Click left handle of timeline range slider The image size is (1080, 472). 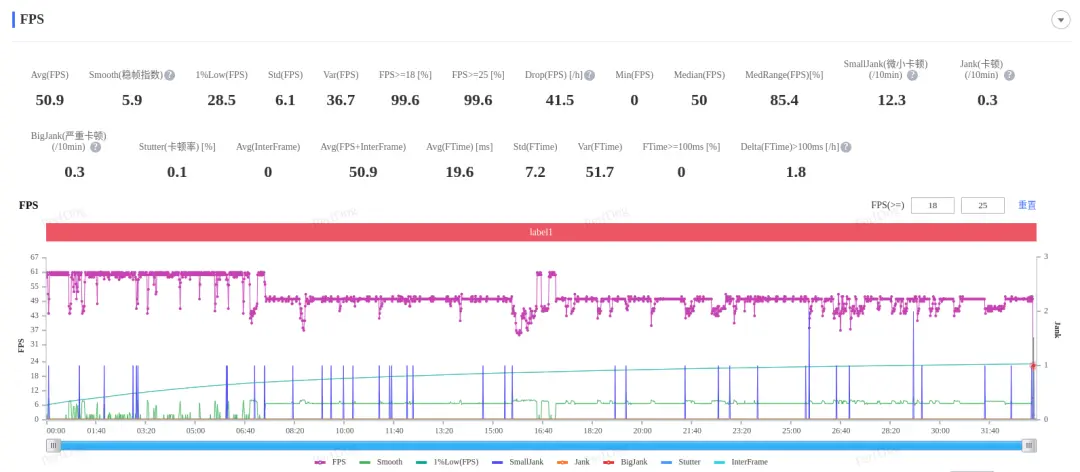click(53, 446)
